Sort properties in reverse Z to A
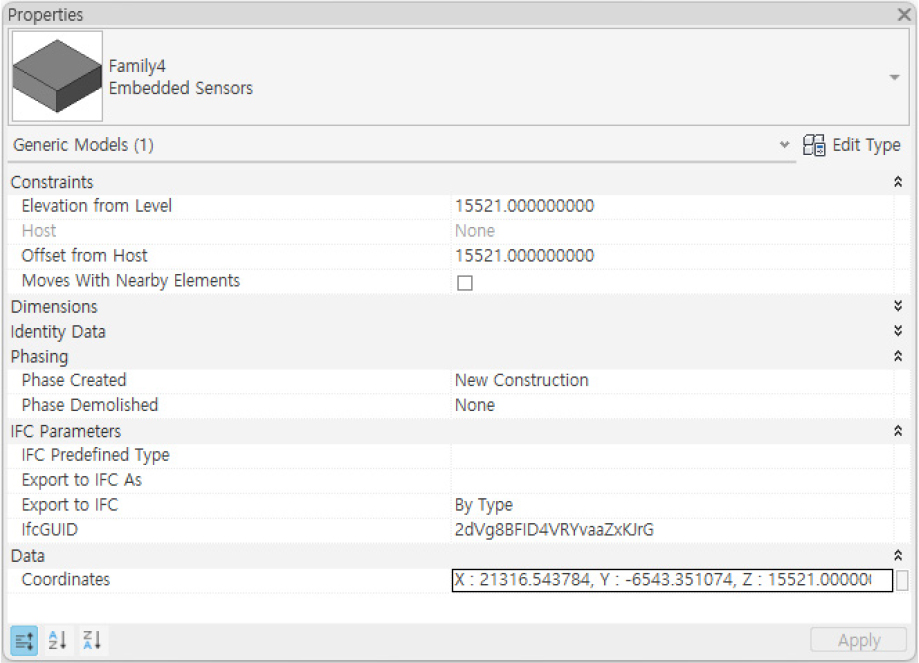The height and width of the screenshot is (663, 919). pyautogui.click(x=92, y=640)
